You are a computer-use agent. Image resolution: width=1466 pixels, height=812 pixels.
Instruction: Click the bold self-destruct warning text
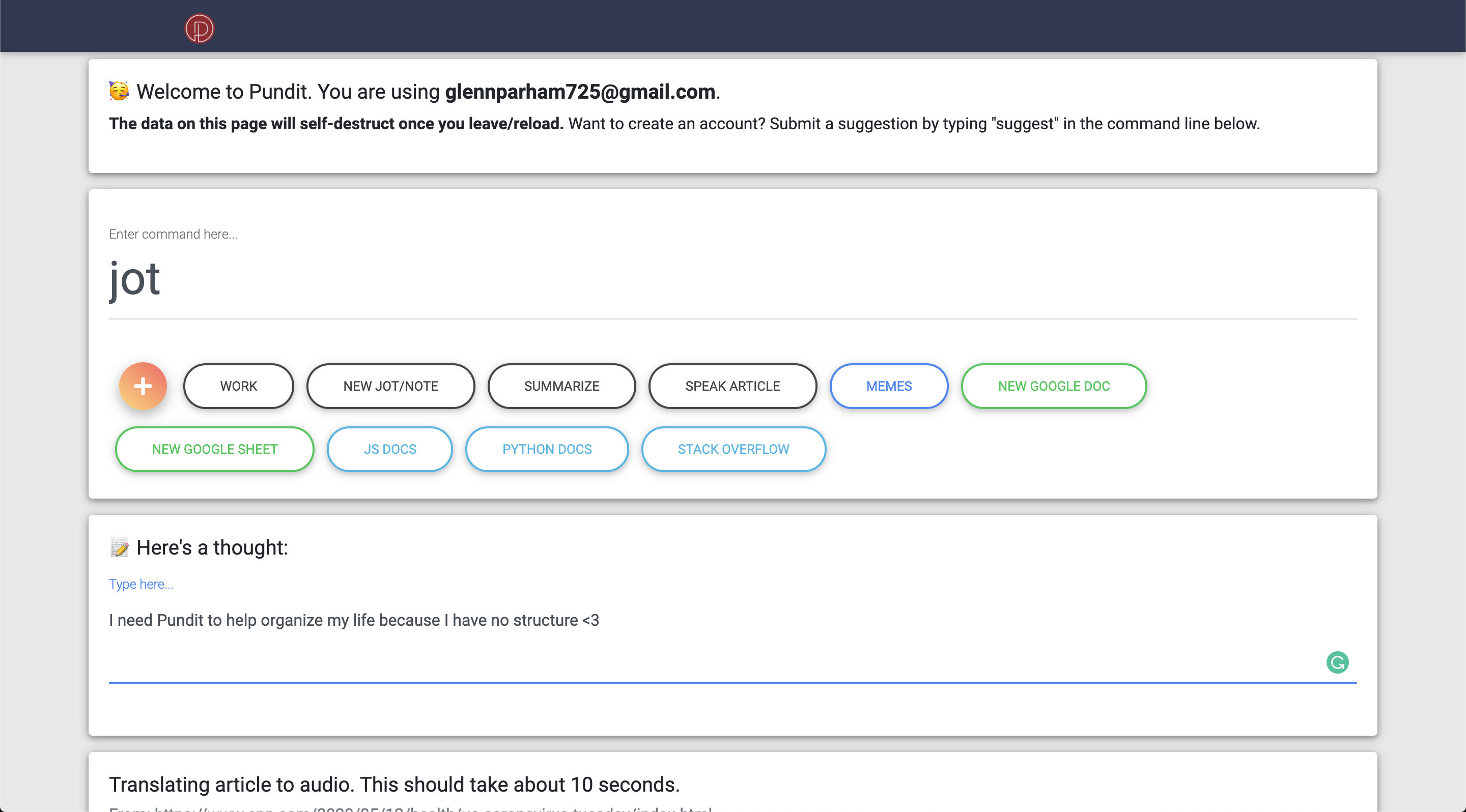[x=336, y=124]
